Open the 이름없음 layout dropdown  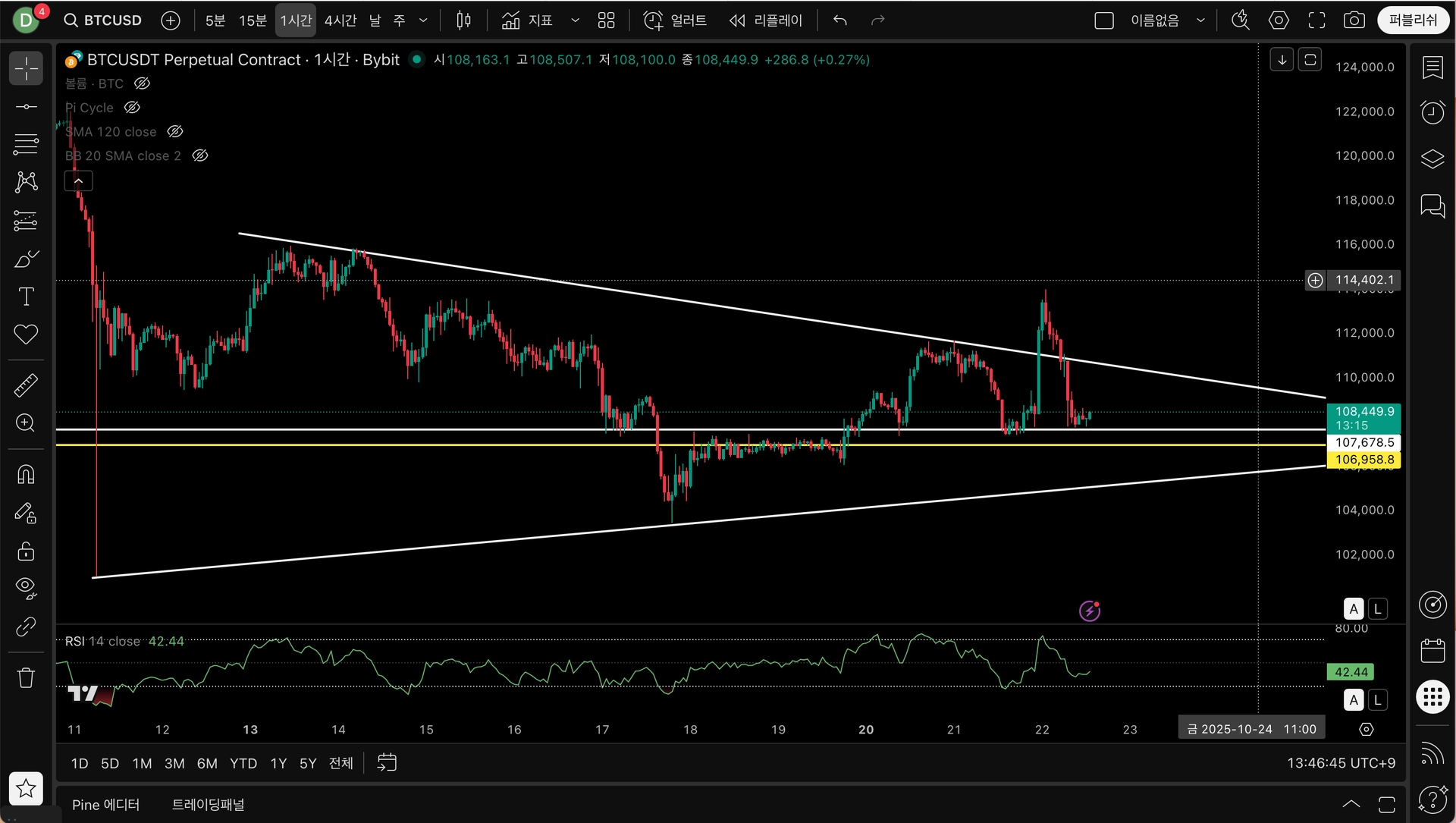pyautogui.click(x=1200, y=20)
